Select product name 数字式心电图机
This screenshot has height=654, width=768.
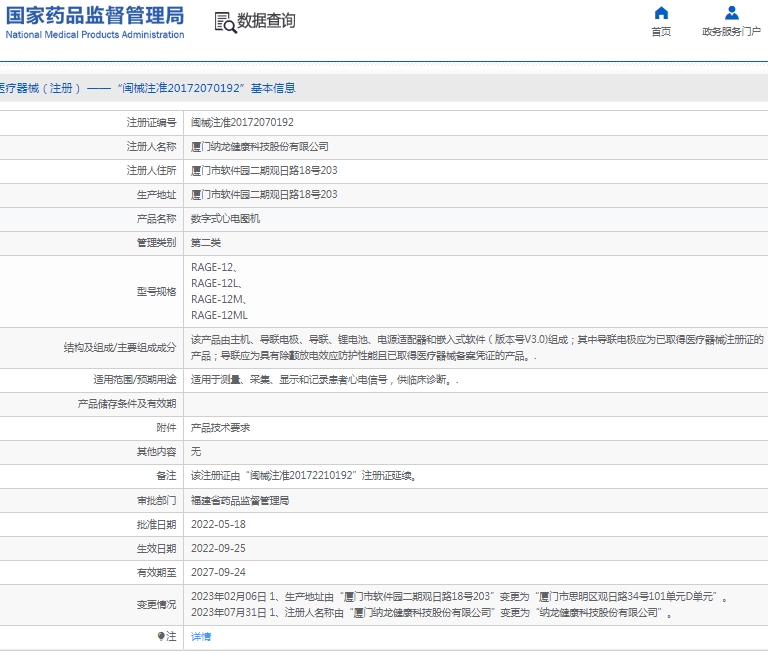pos(225,218)
